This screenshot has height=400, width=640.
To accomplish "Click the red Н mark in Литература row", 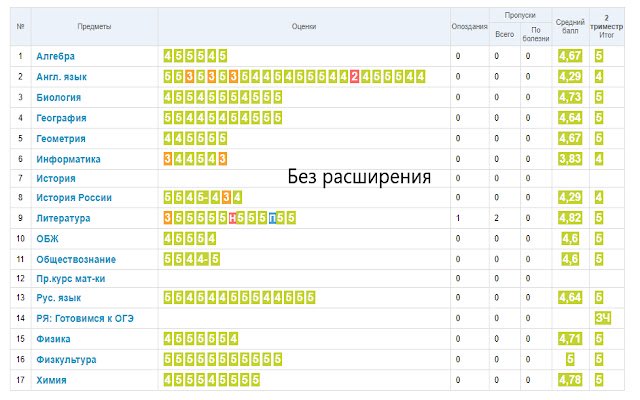I will [233, 218].
